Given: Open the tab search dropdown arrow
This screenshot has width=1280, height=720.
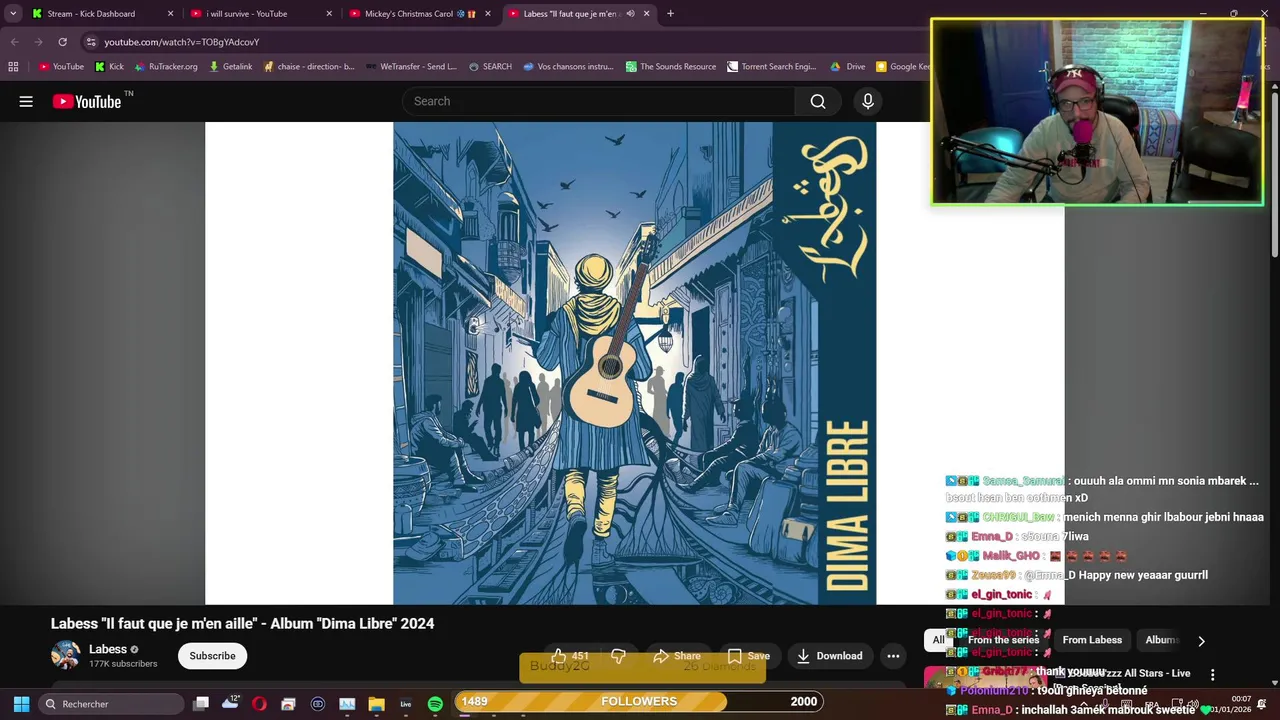Looking at the screenshot, I should click(x=13, y=14).
